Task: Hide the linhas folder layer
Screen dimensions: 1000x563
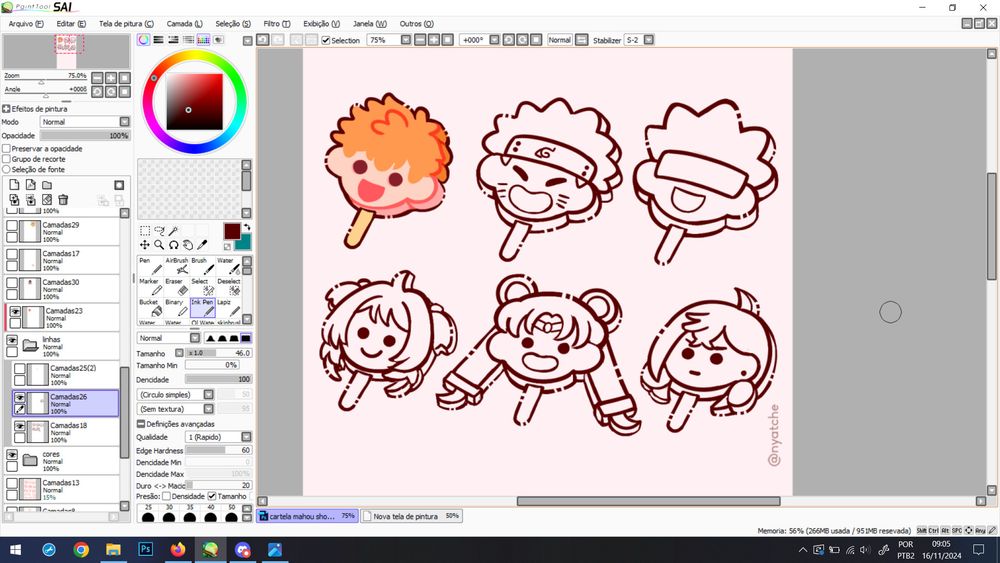Action: [x=12, y=340]
